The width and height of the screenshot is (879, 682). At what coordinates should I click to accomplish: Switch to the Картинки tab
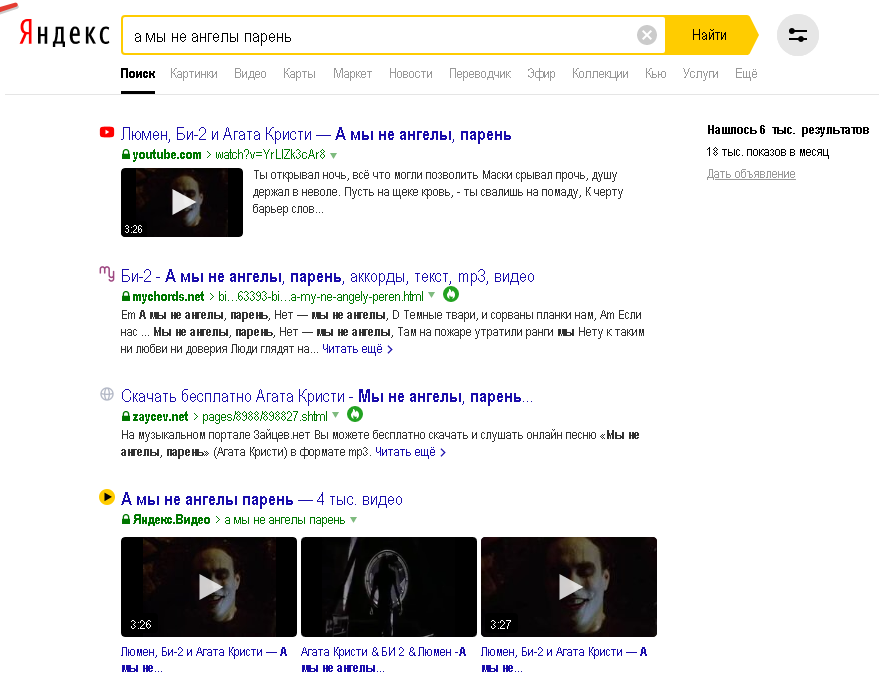click(193, 73)
